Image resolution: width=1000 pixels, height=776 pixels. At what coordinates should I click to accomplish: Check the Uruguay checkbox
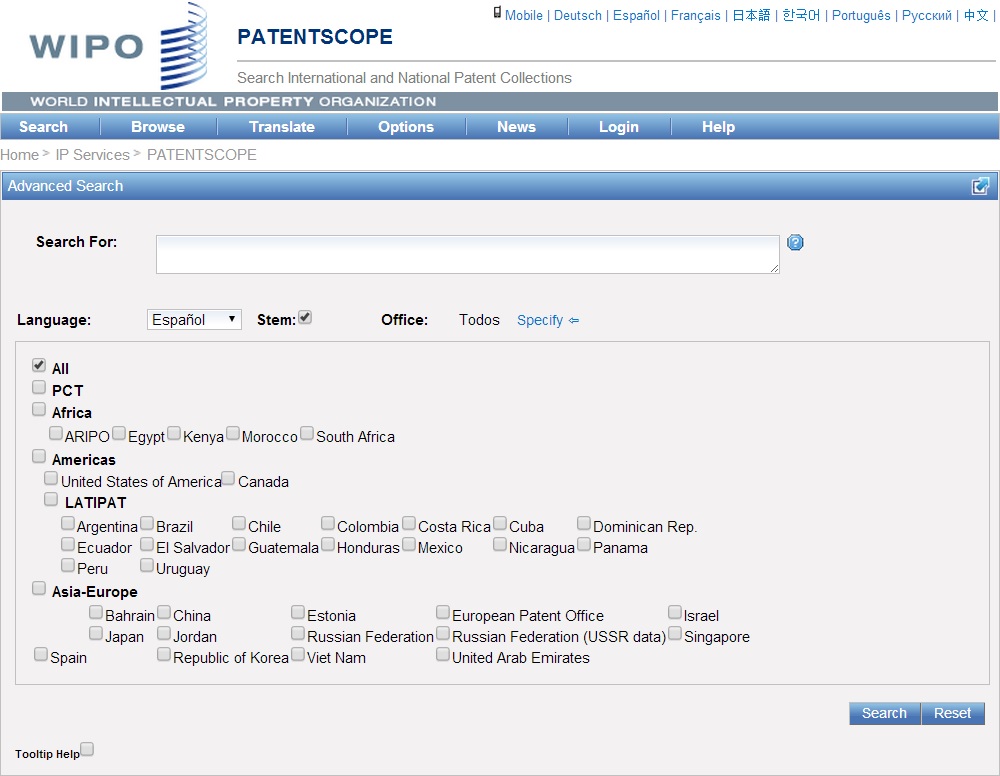coord(147,565)
